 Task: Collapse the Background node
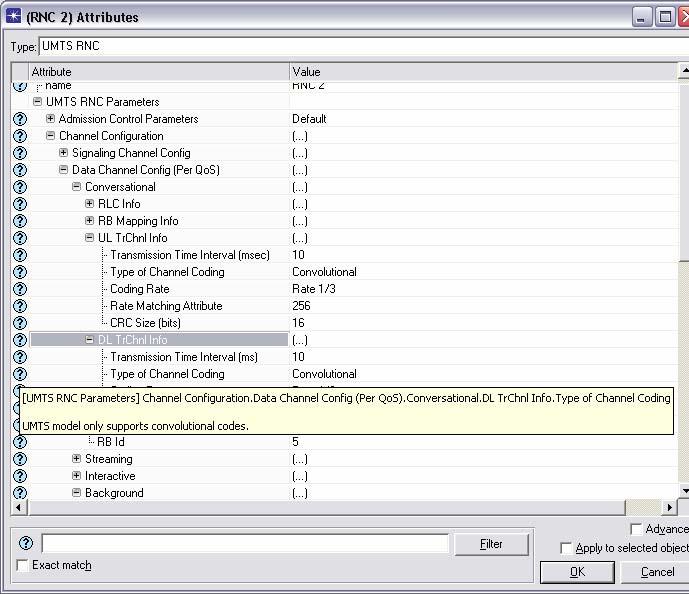point(76,493)
